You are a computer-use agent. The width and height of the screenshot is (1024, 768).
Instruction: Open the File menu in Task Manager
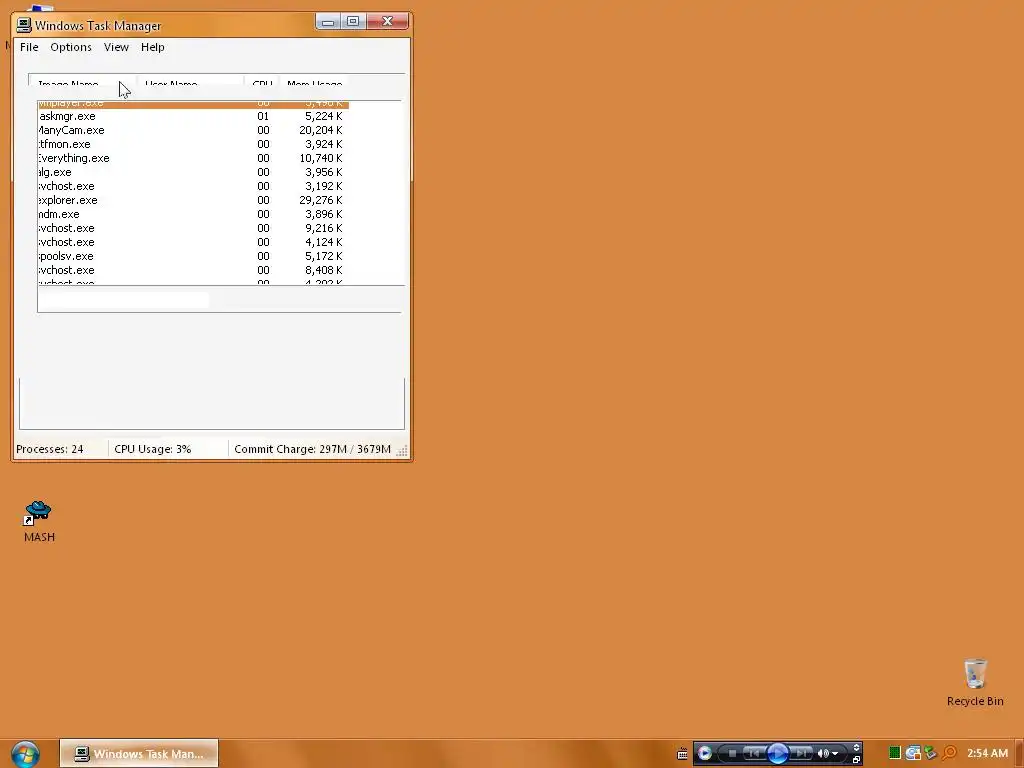pyautogui.click(x=29, y=47)
